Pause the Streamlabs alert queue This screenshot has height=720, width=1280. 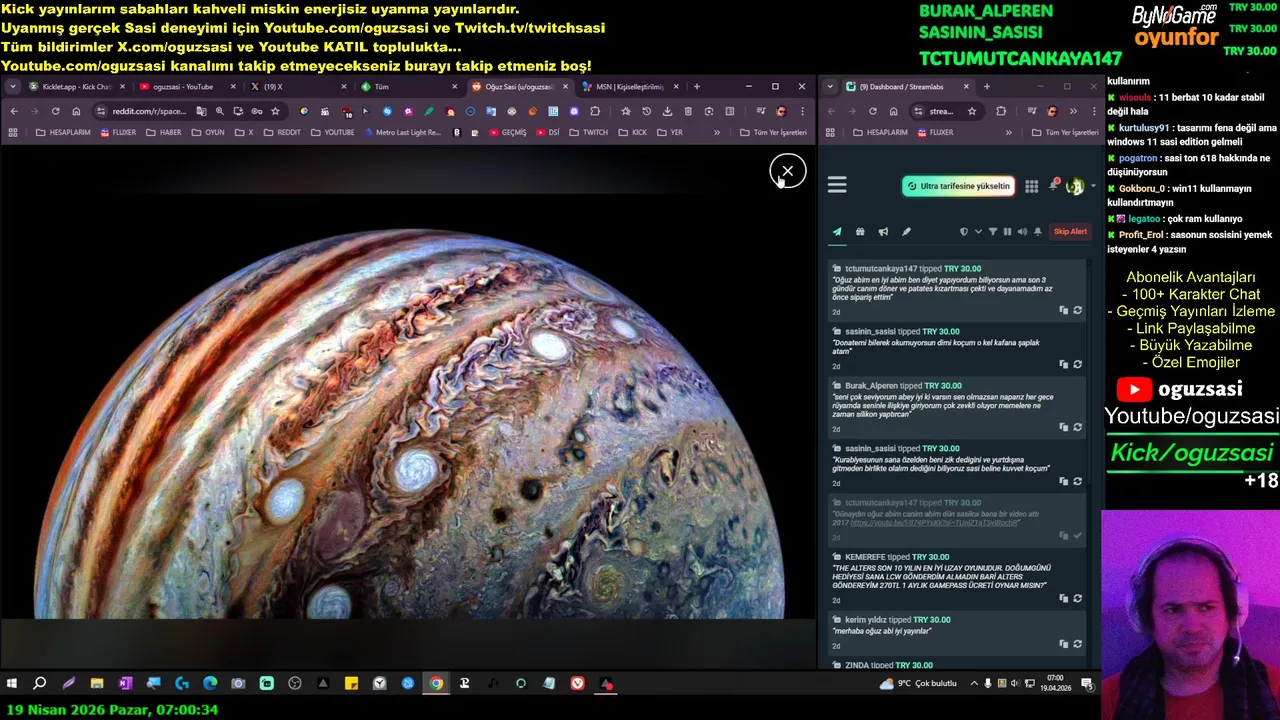[x=1007, y=232]
